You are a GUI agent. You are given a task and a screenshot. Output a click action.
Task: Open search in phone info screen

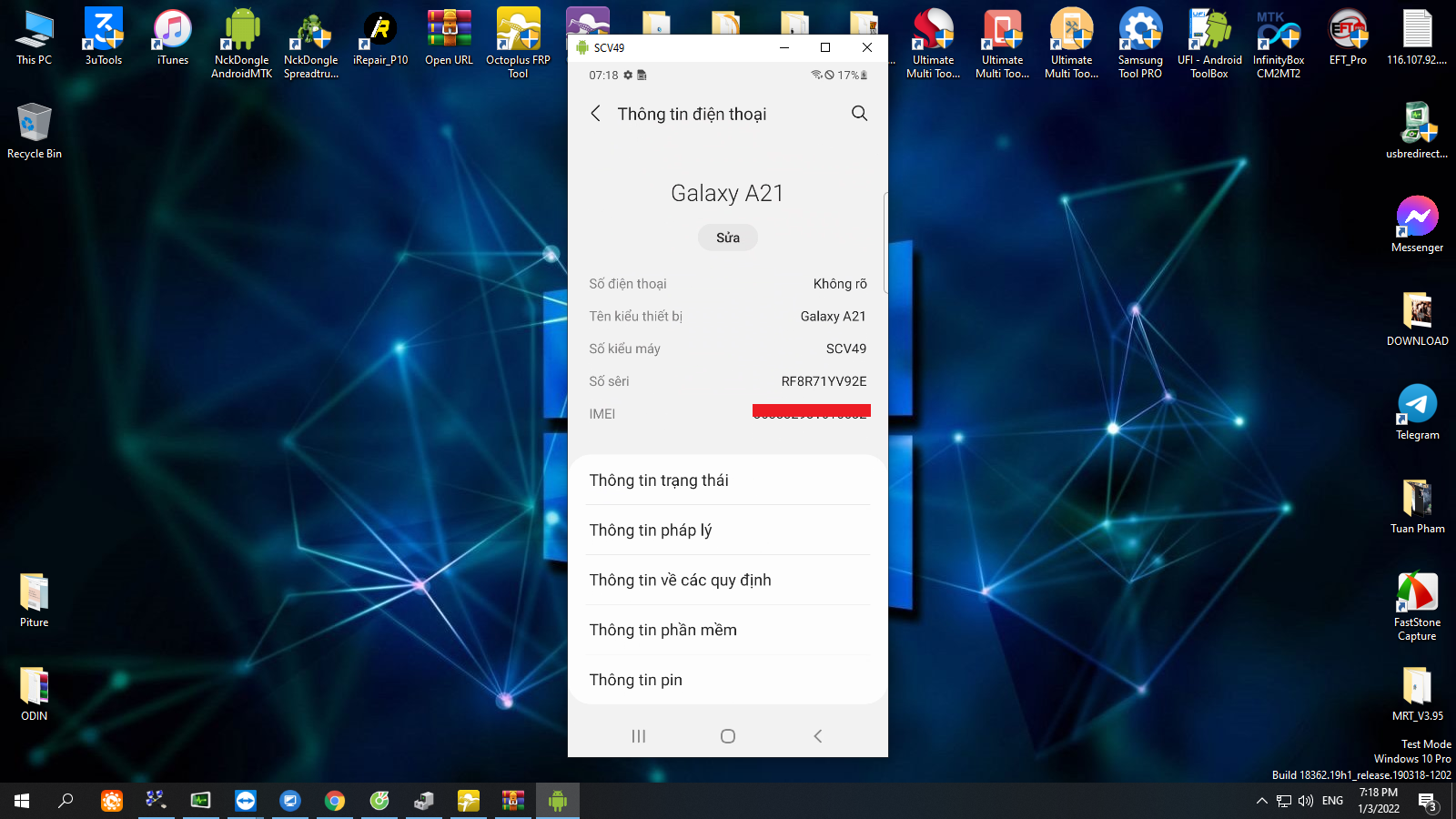point(859,114)
